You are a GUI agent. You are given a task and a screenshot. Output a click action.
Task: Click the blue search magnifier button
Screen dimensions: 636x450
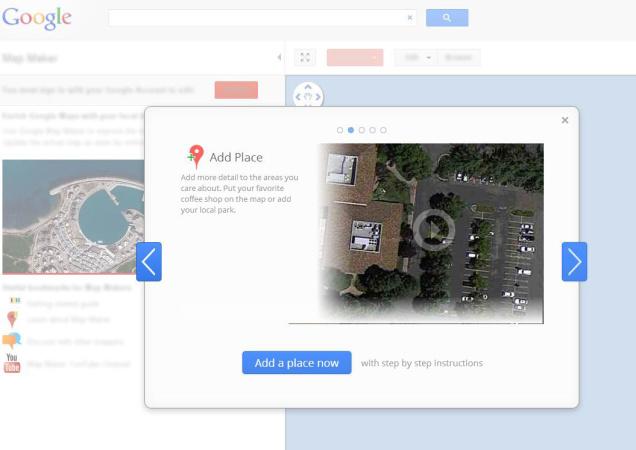pyautogui.click(x=446, y=18)
